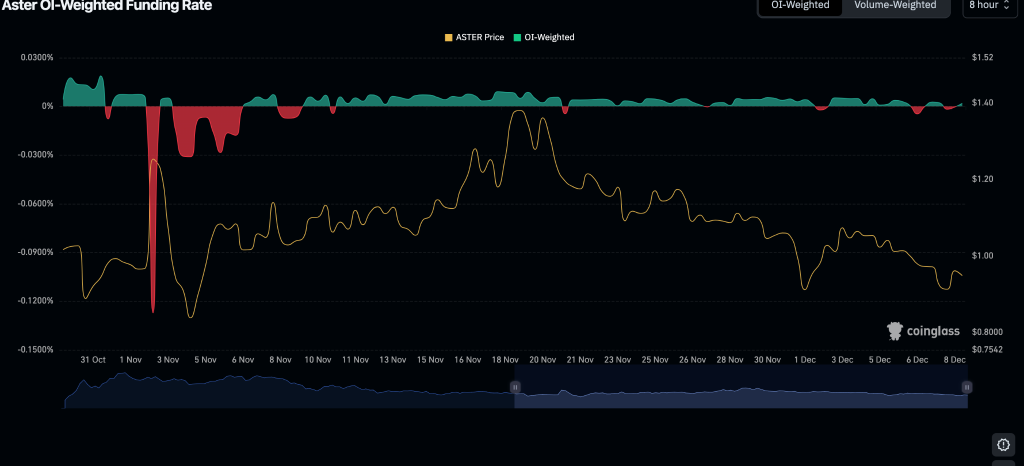Click the 1 Dec date label on x-axis
The width and height of the screenshot is (1024, 466).
tap(804, 359)
